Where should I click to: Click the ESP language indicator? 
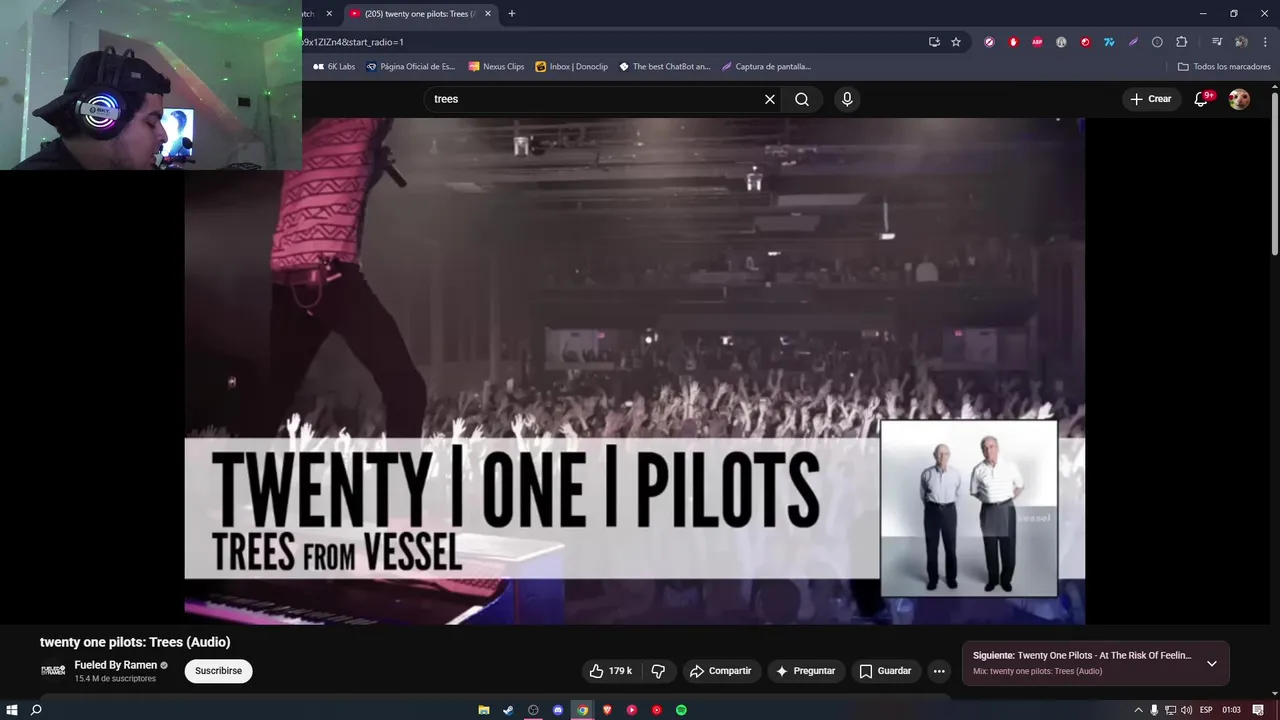[1206, 710]
